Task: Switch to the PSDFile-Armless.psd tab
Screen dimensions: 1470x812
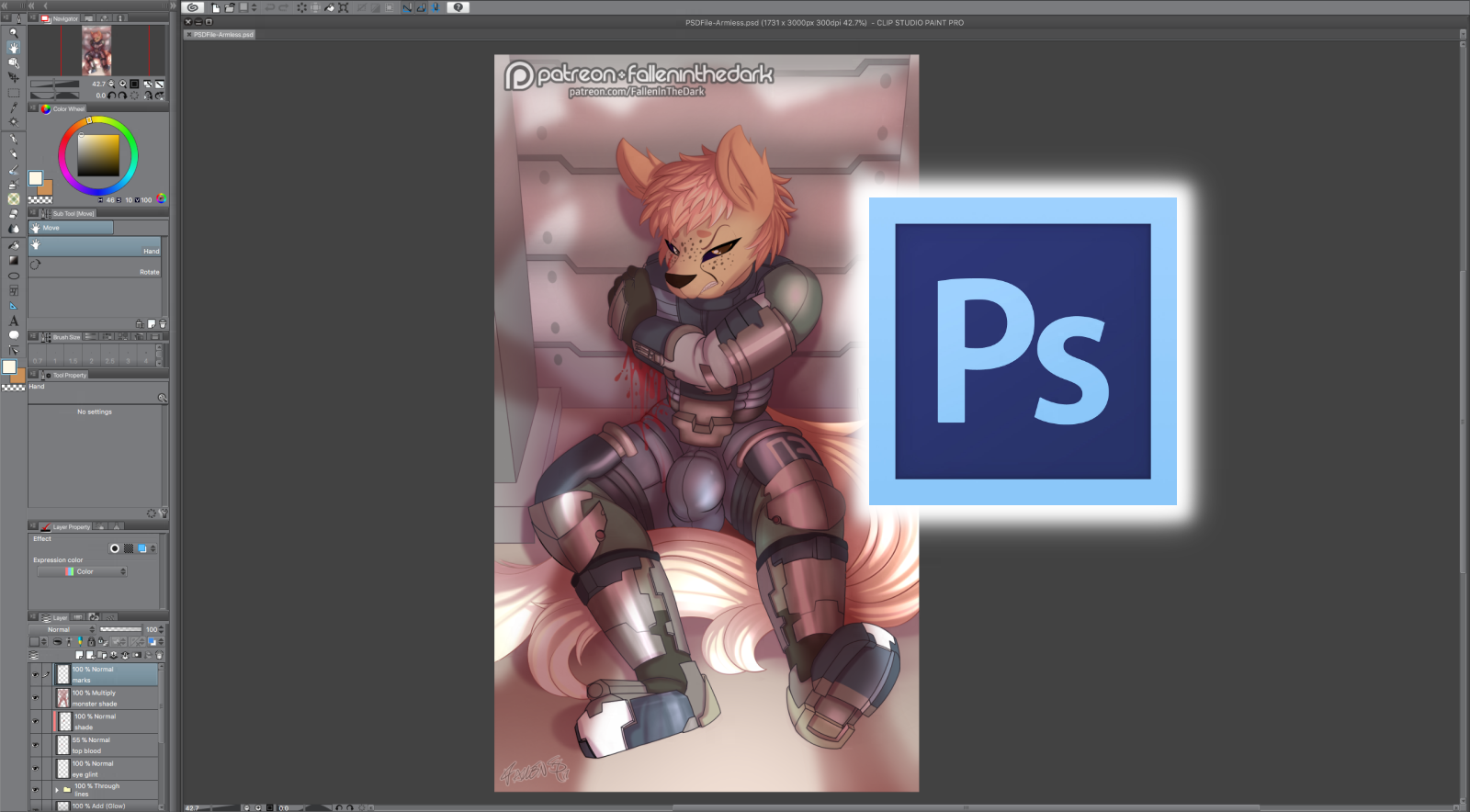Action: point(220,35)
